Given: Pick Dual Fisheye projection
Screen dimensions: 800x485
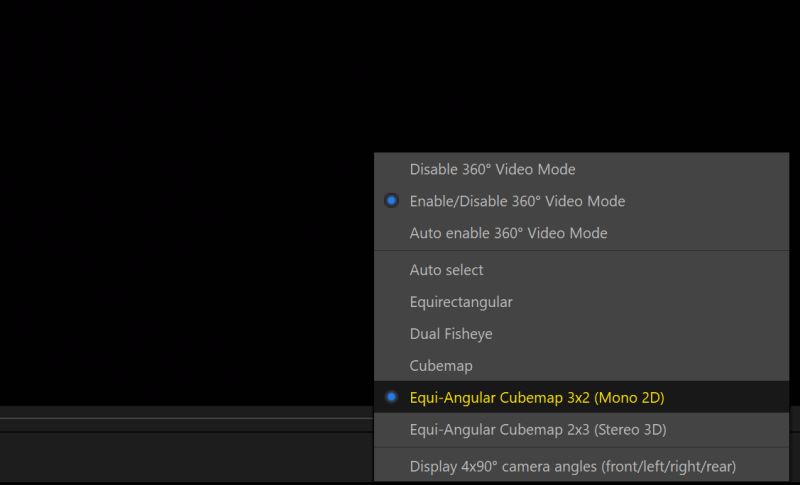Looking at the screenshot, I should coord(582,334).
